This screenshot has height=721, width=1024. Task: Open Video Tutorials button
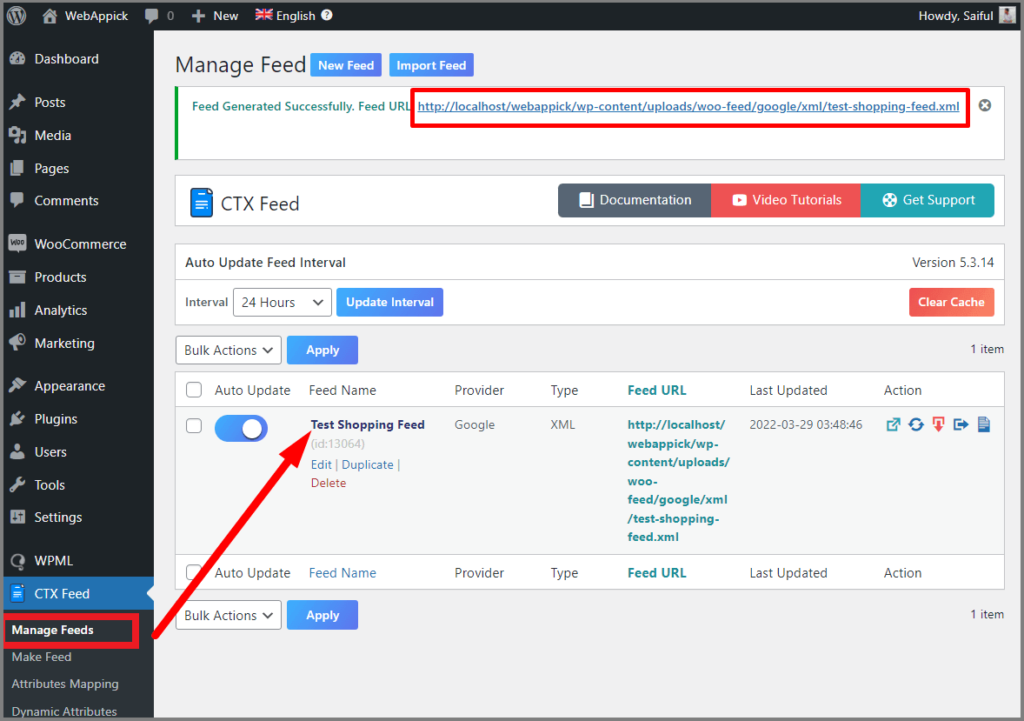pos(786,200)
